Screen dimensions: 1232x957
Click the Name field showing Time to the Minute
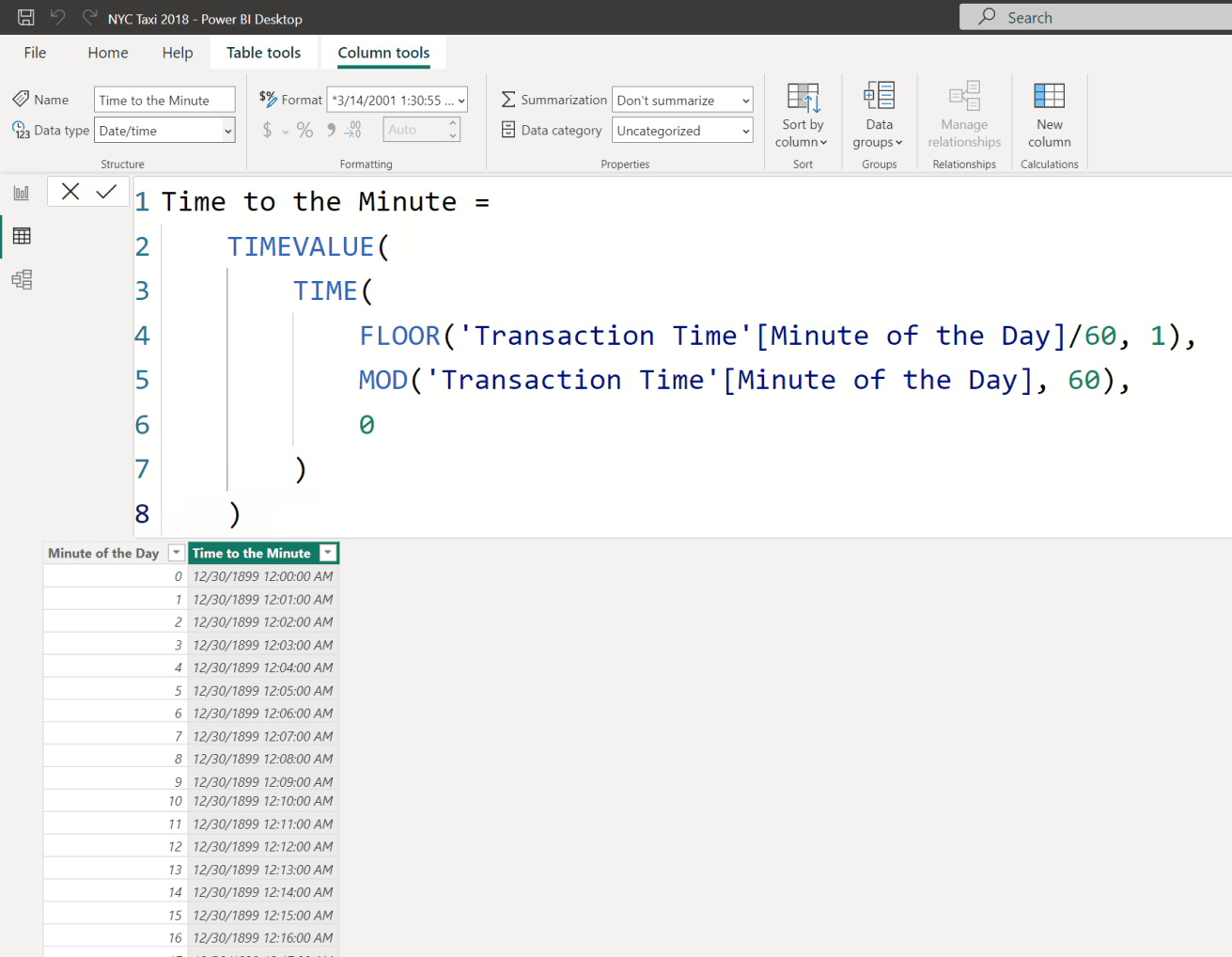click(x=164, y=99)
